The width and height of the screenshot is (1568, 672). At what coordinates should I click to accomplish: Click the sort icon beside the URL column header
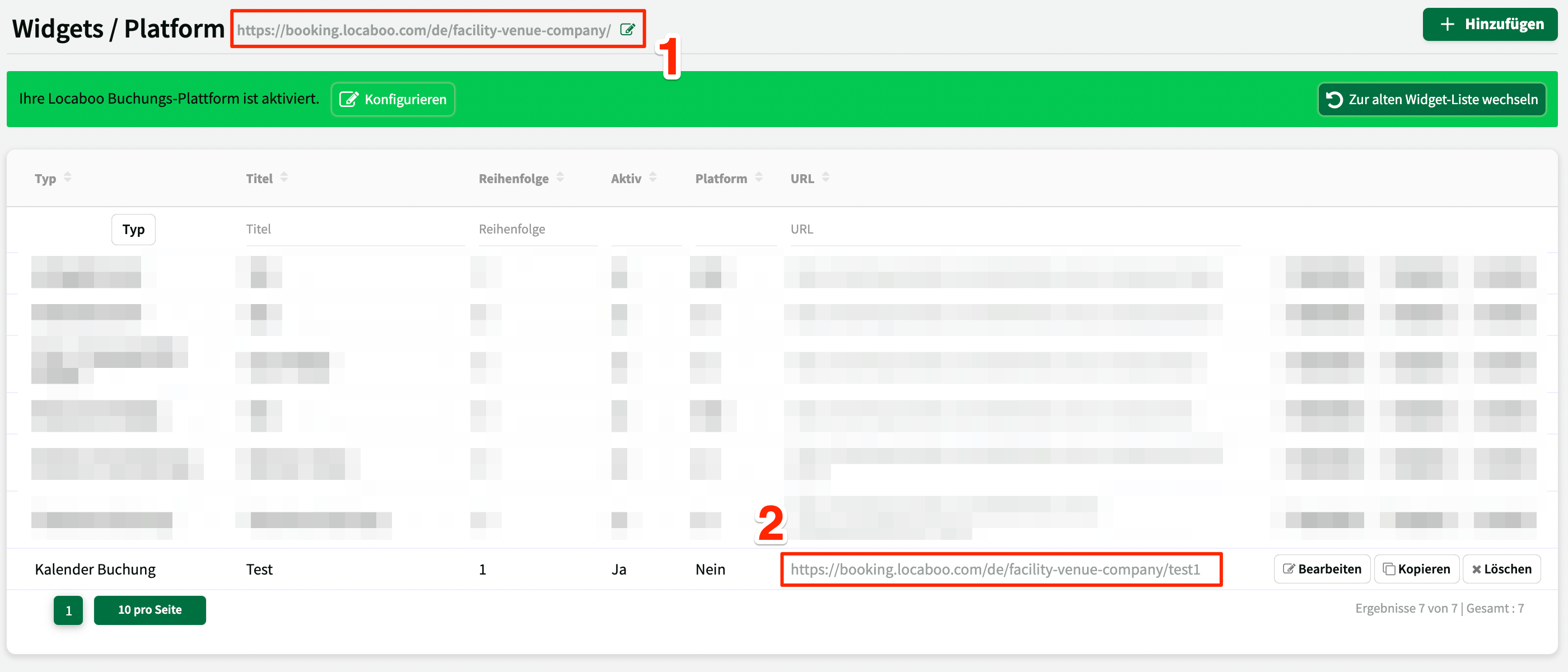pos(826,178)
